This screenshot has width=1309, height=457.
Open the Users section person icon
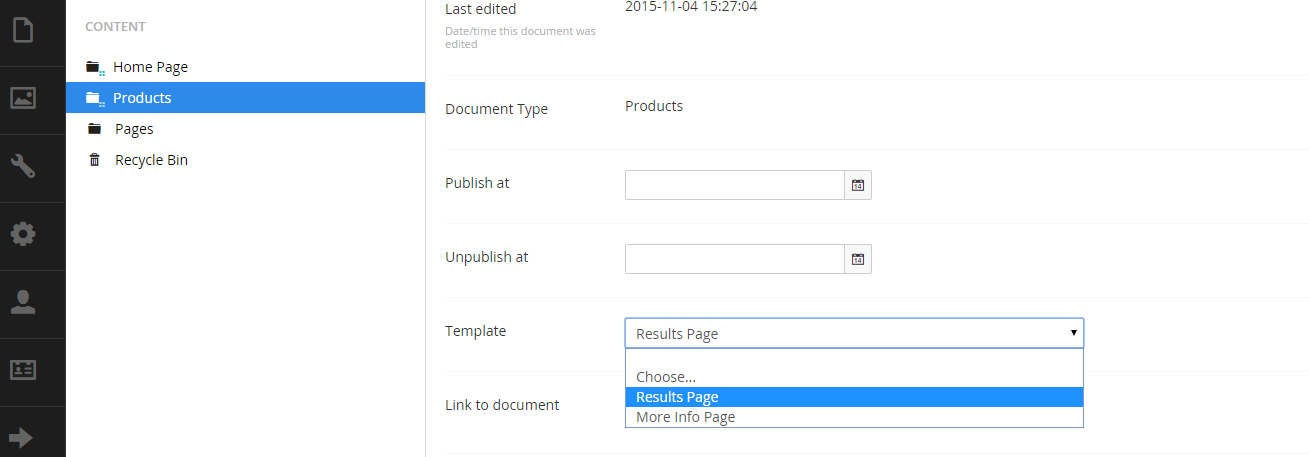(x=22, y=303)
